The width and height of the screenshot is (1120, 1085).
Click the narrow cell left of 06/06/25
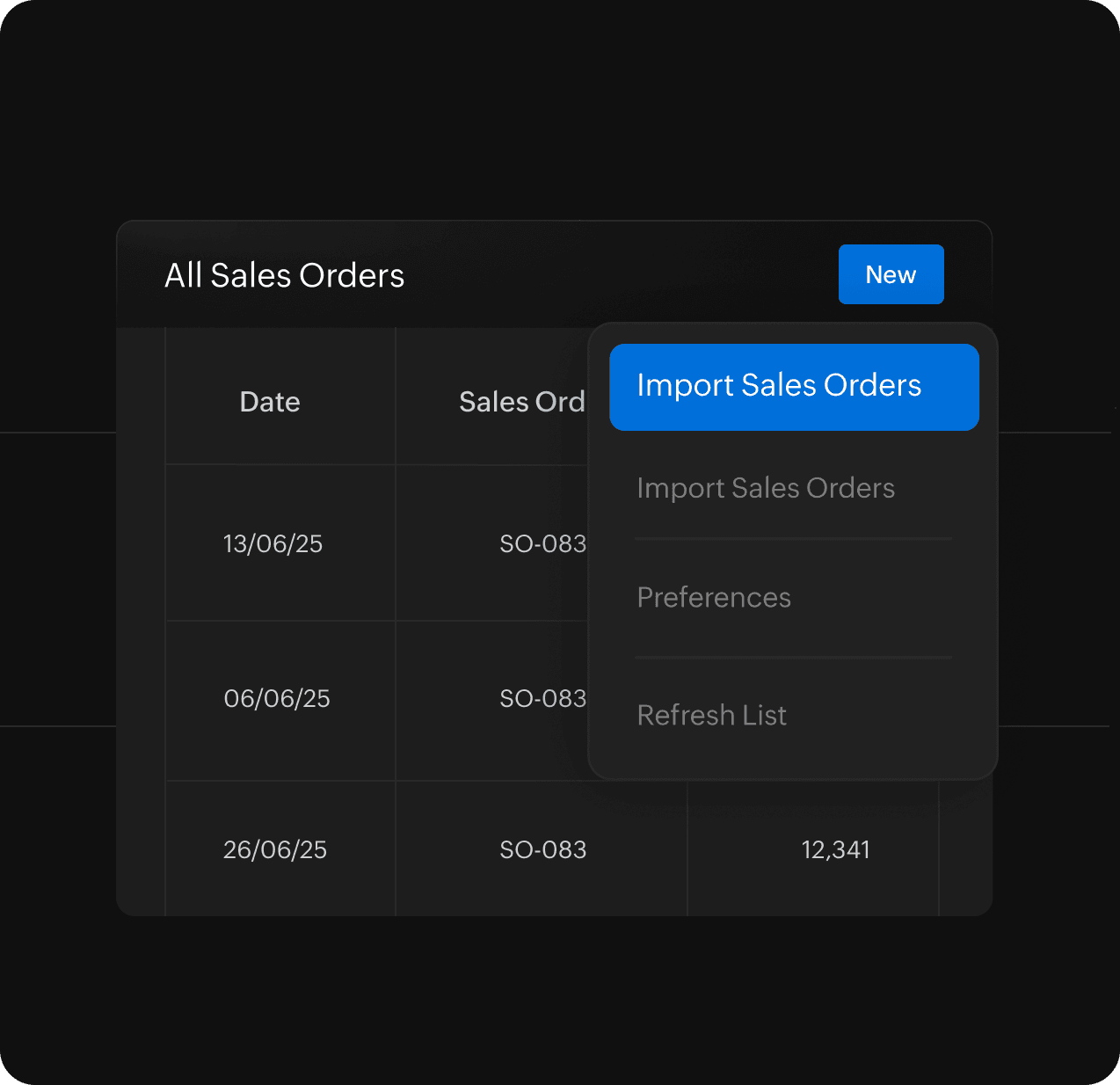point(141,700)
